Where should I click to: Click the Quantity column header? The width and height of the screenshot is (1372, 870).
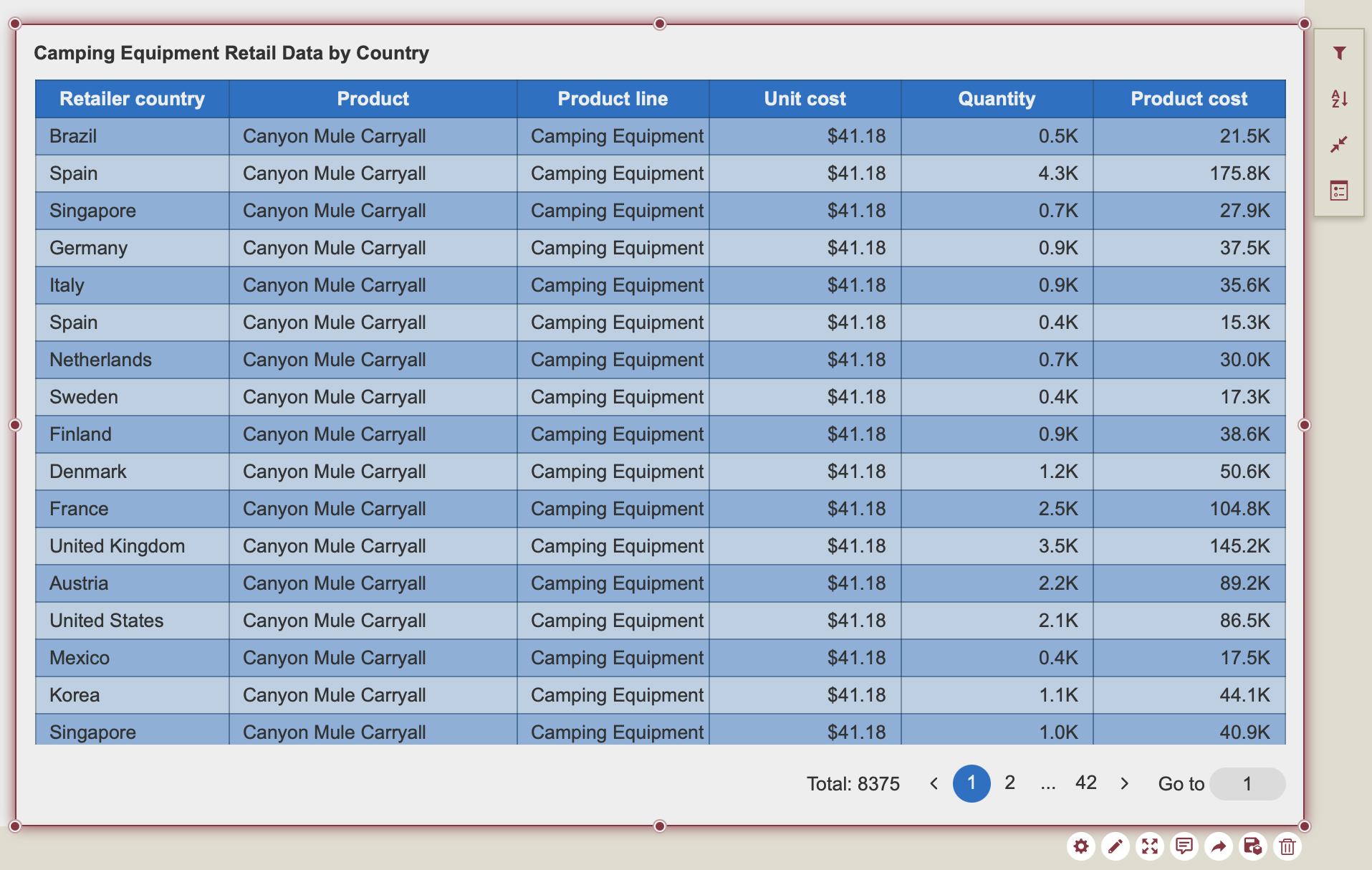click(997, 99)
